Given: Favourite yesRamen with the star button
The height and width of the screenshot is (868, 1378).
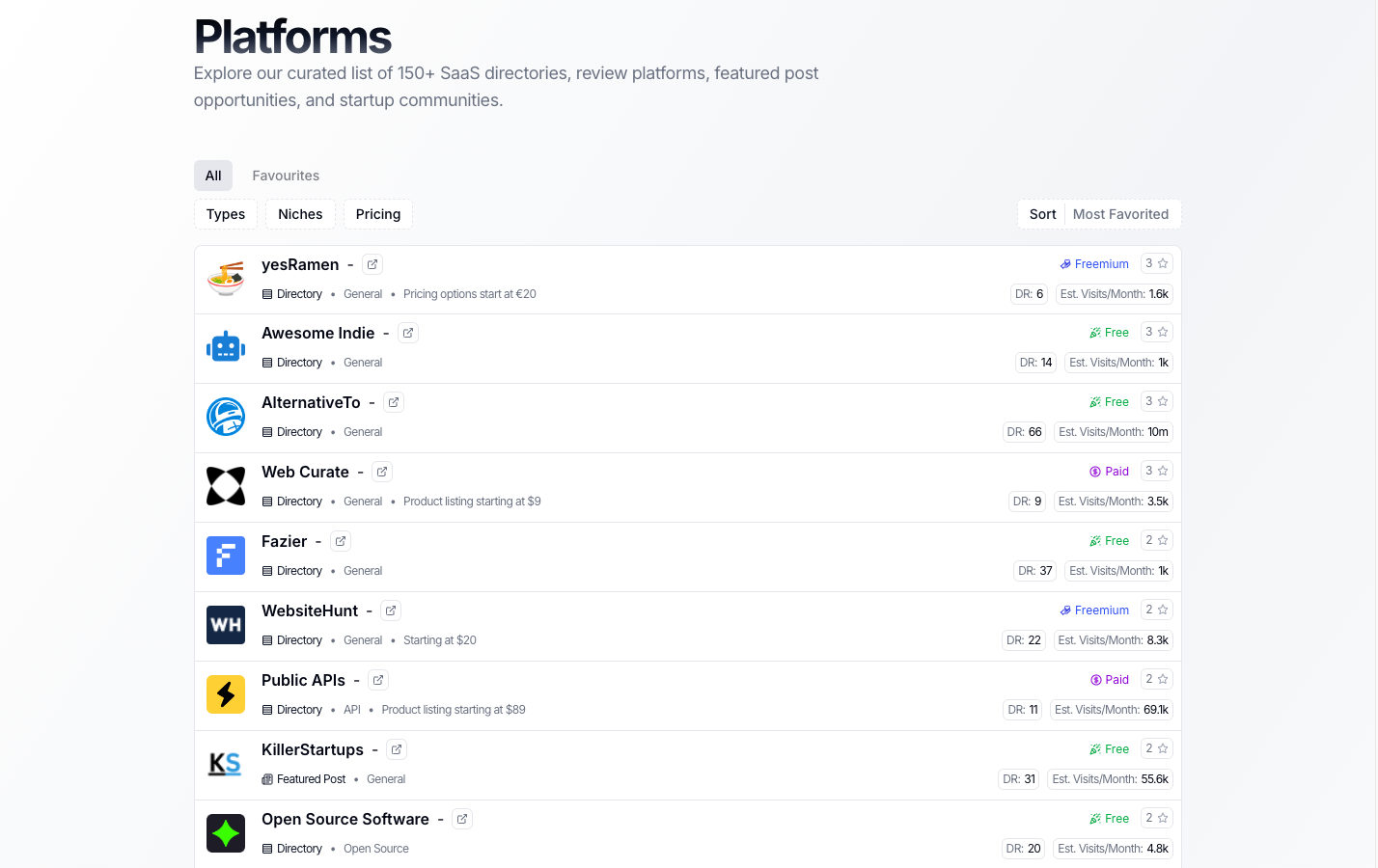Looking at the screenshot, I should tap(1157, 263).
